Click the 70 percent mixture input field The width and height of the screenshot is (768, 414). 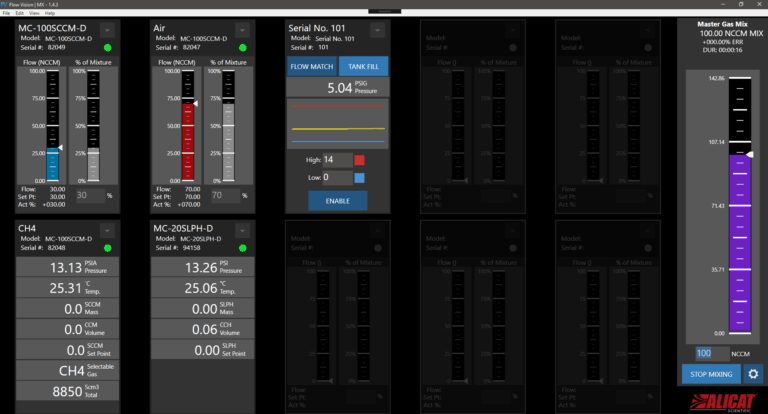[x=225, y=195]
